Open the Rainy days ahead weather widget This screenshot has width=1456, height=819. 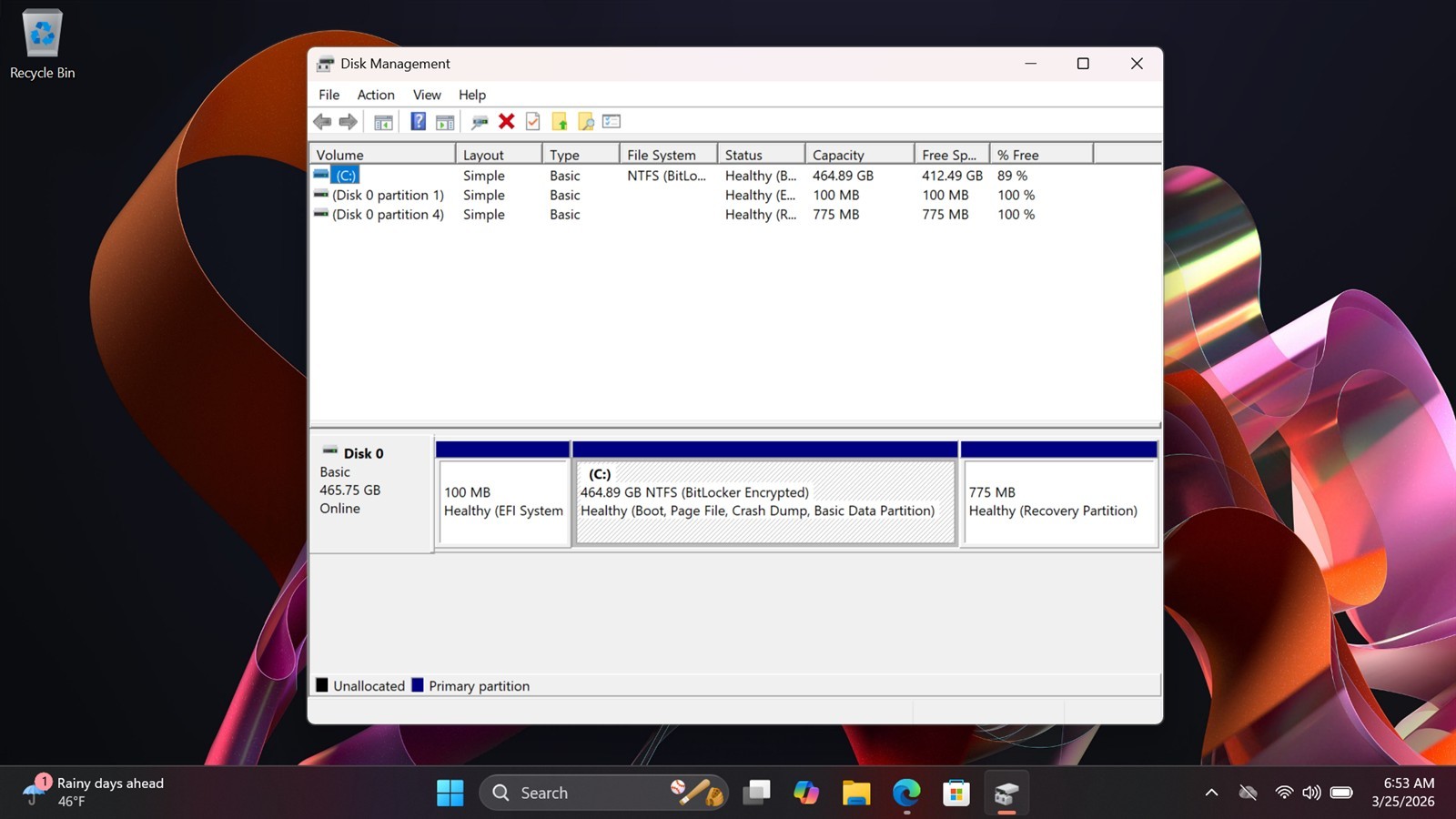(x=94, y=793)
